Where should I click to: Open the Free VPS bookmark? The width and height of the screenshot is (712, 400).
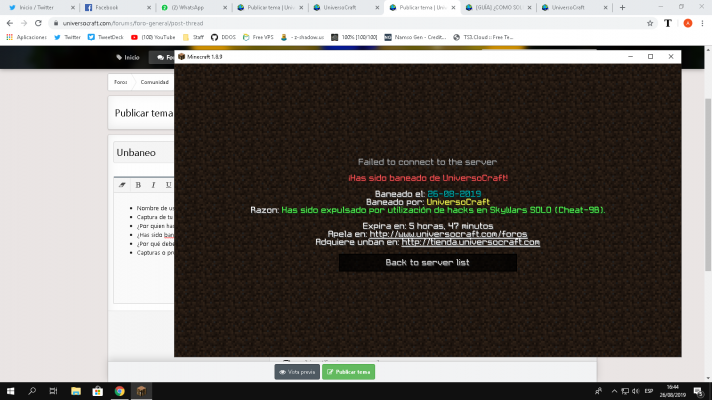tap(258, 37)
